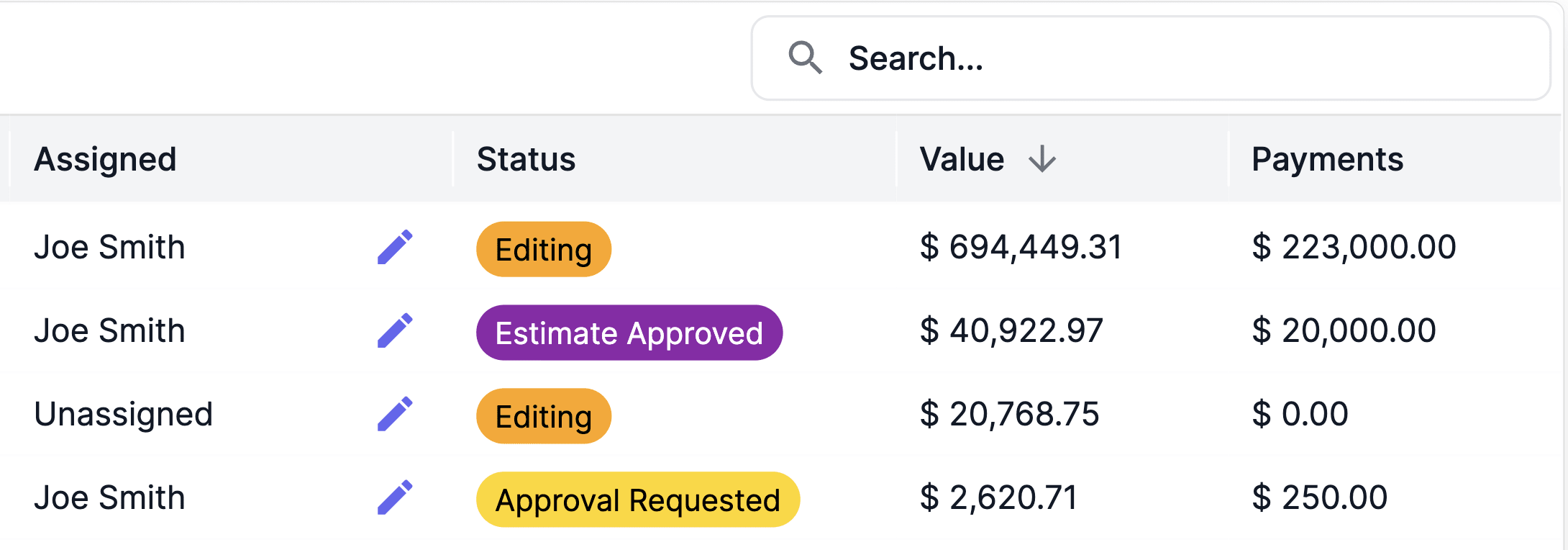Viewport: 1568px width, 550px height.
Task: Select Joe Smith in the first row
Action: pyautogui.click(x=109, y=248)
